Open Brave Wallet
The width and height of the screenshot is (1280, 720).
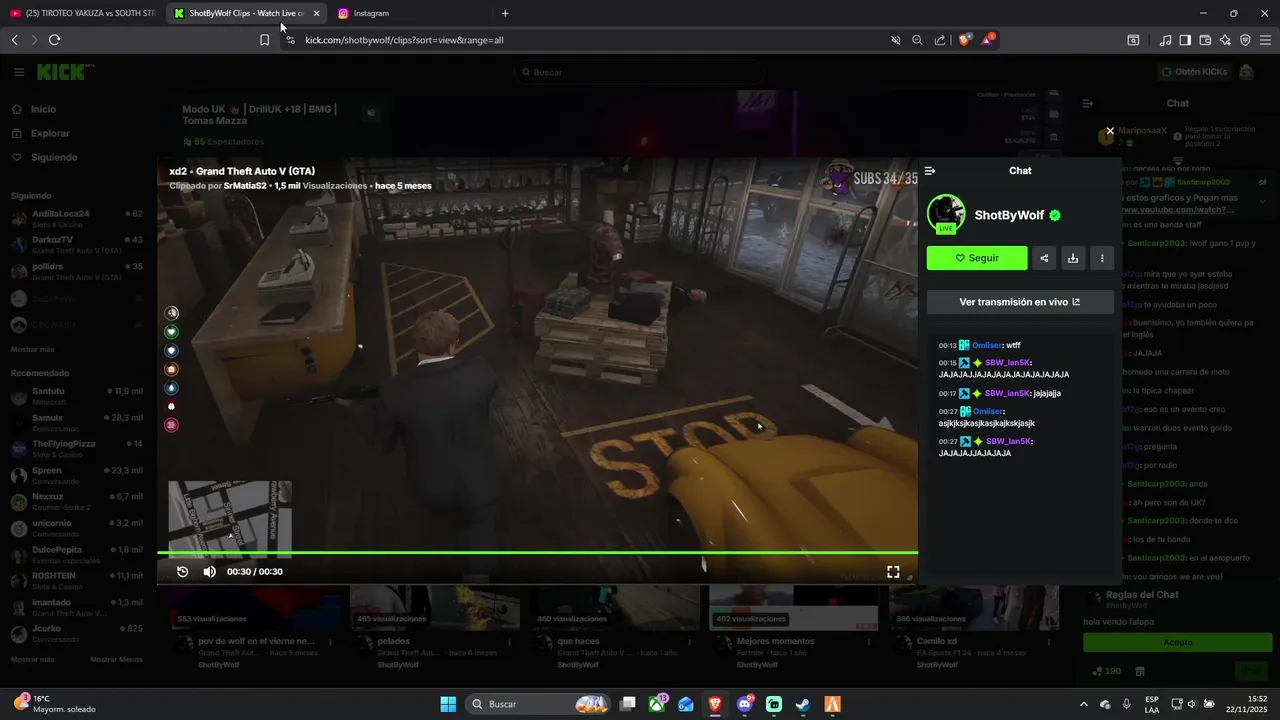pos(1205,40)
